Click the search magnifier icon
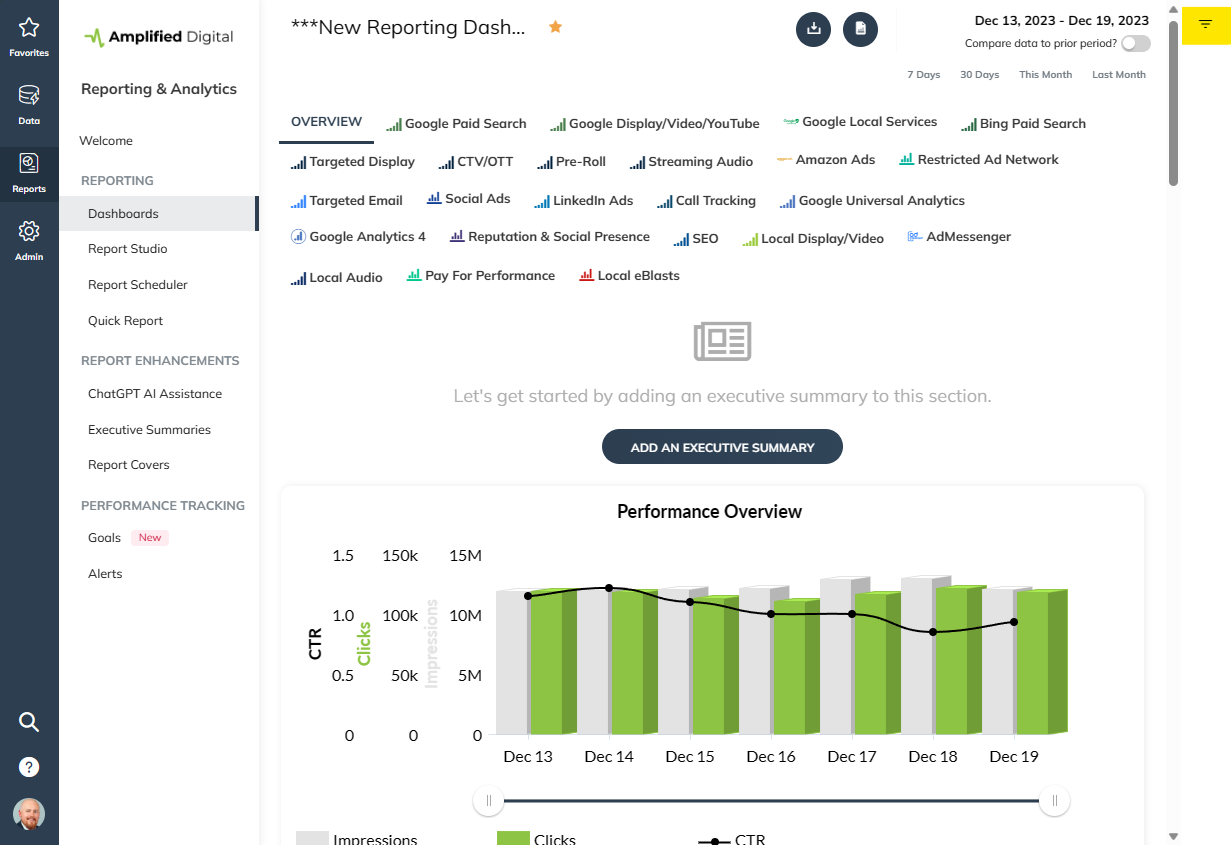The height and width of the screenshot is (845, 1231). pos(29,722)
